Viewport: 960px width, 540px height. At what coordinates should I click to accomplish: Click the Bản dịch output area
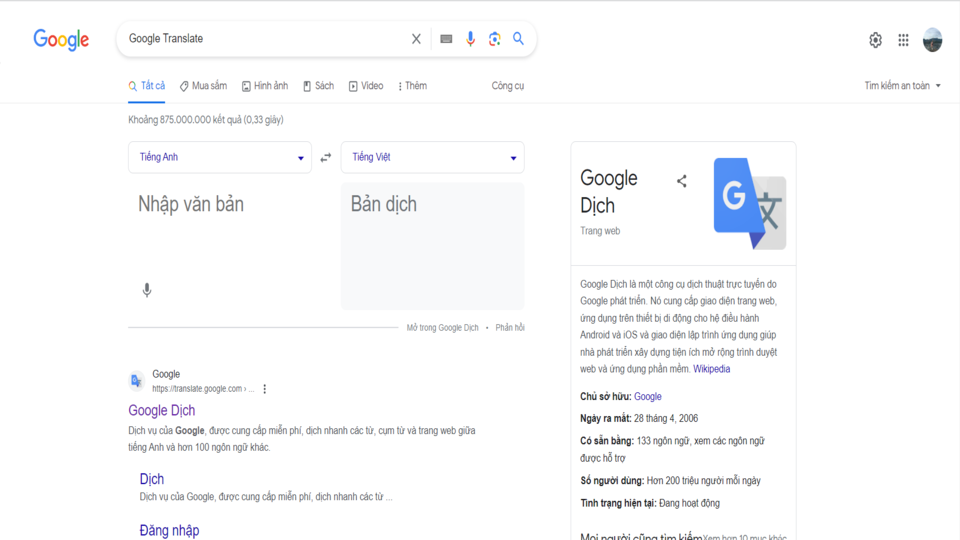pyautogui.click(x=432, y=246)
